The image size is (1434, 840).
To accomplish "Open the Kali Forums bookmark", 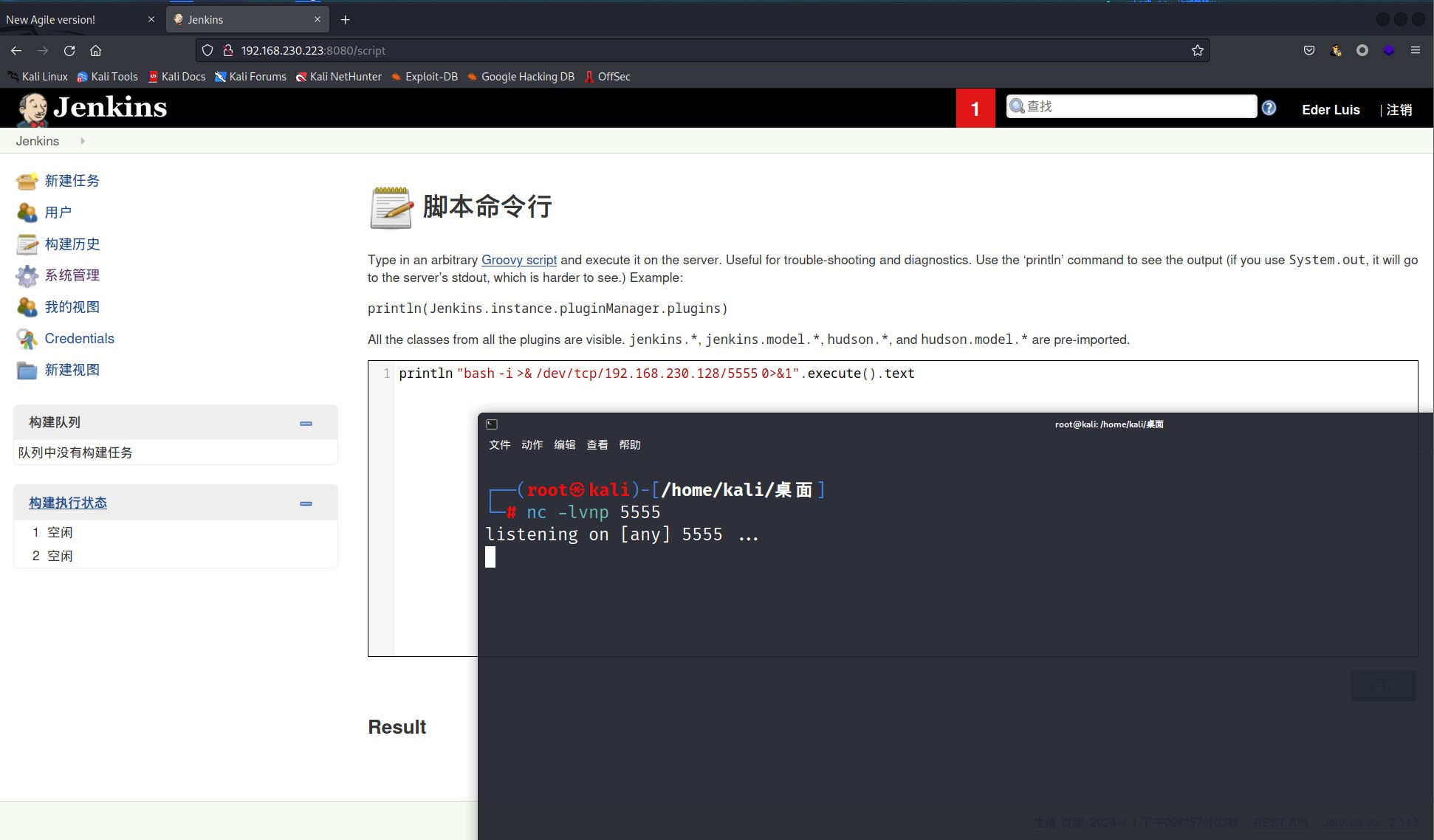I will coord(251,77).
